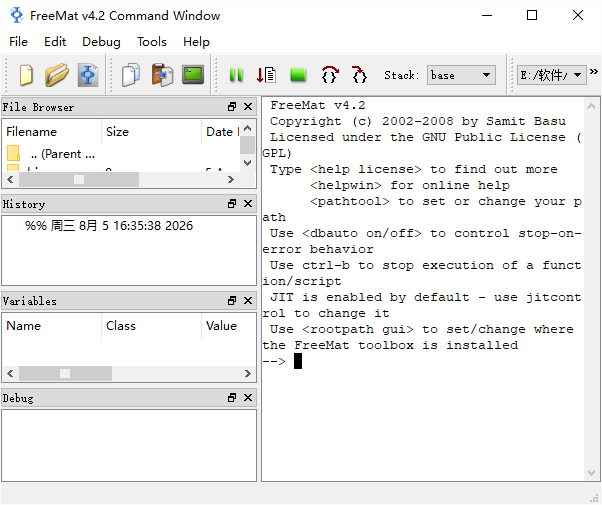Viewport: 602px width, 505px height.
Task: Click the Name column header in Variables
Action: 52,326
